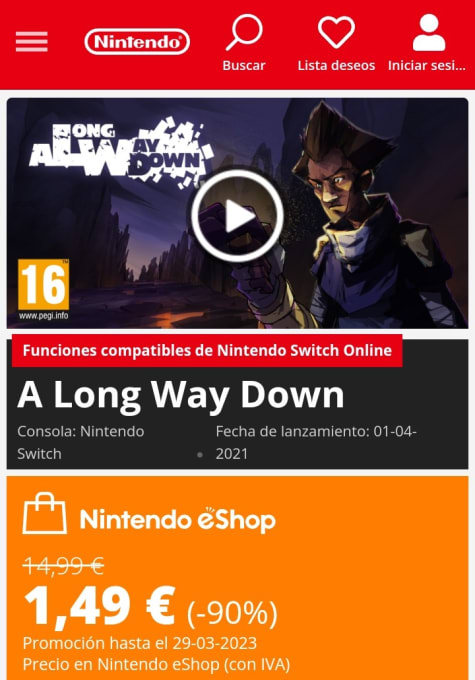Viewport: 475px width, 680px height.
Task: Click the (-90%) discount label
Action: (x=232, y=613)
